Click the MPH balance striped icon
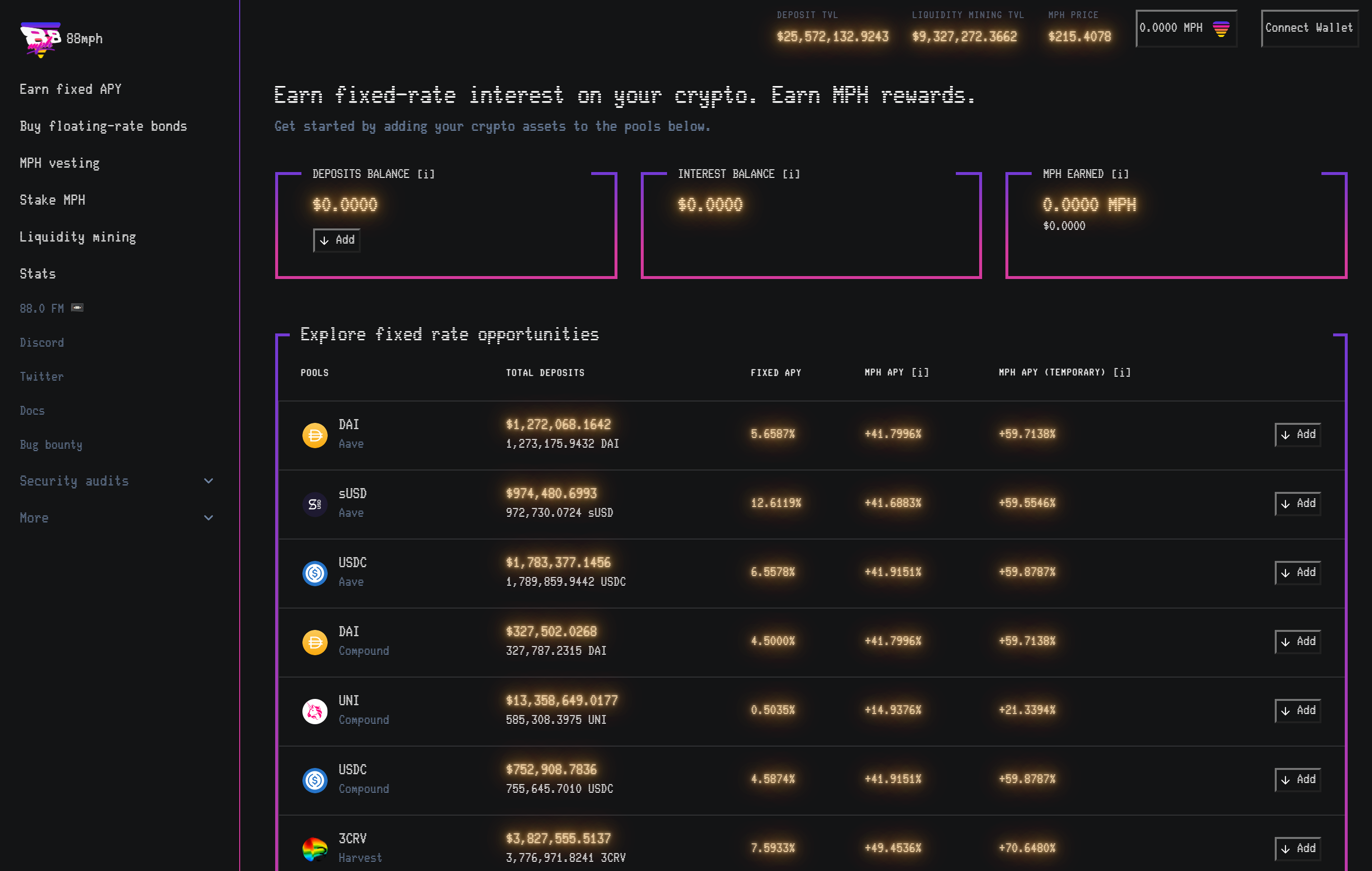 pyautogui.click(x=1220, y=29)
